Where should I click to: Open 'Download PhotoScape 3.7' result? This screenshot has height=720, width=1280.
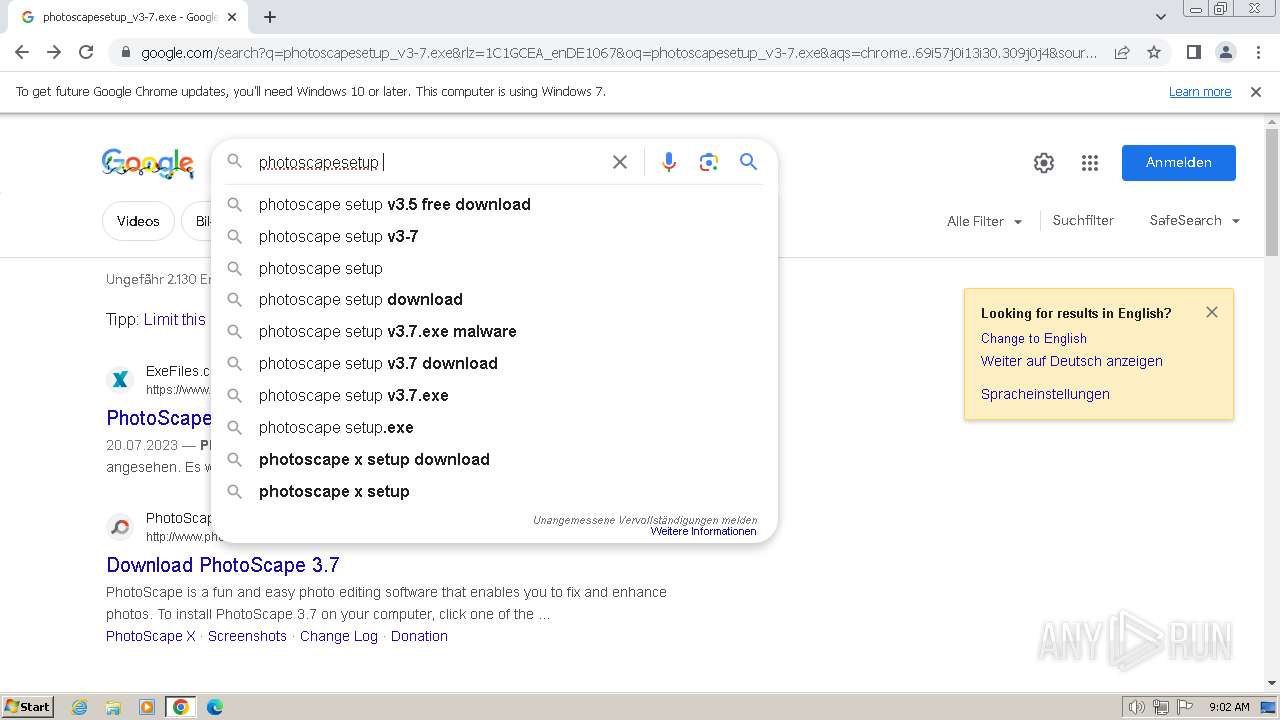point(223,565)
